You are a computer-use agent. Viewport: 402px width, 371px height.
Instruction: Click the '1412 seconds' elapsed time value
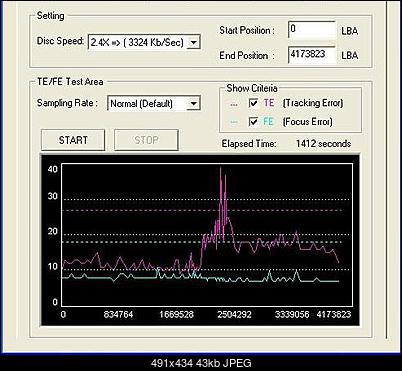point(323,144)
